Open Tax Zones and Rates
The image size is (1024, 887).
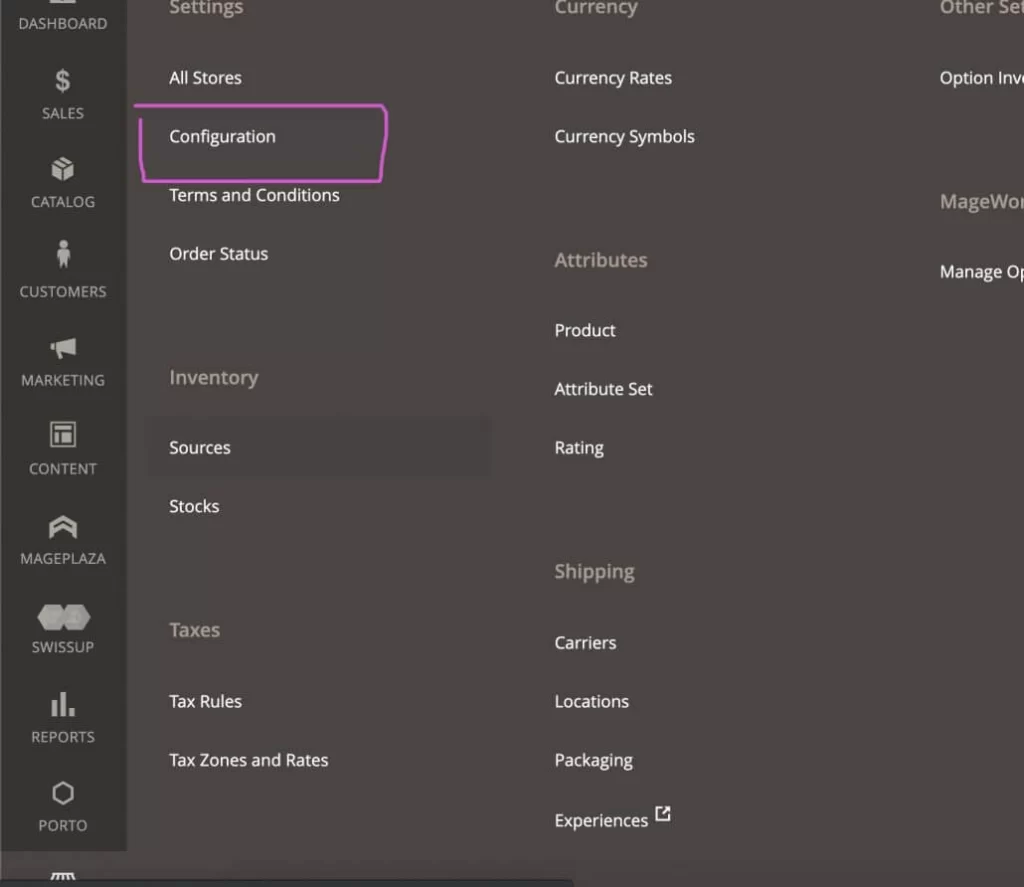(x=248, y=760)
